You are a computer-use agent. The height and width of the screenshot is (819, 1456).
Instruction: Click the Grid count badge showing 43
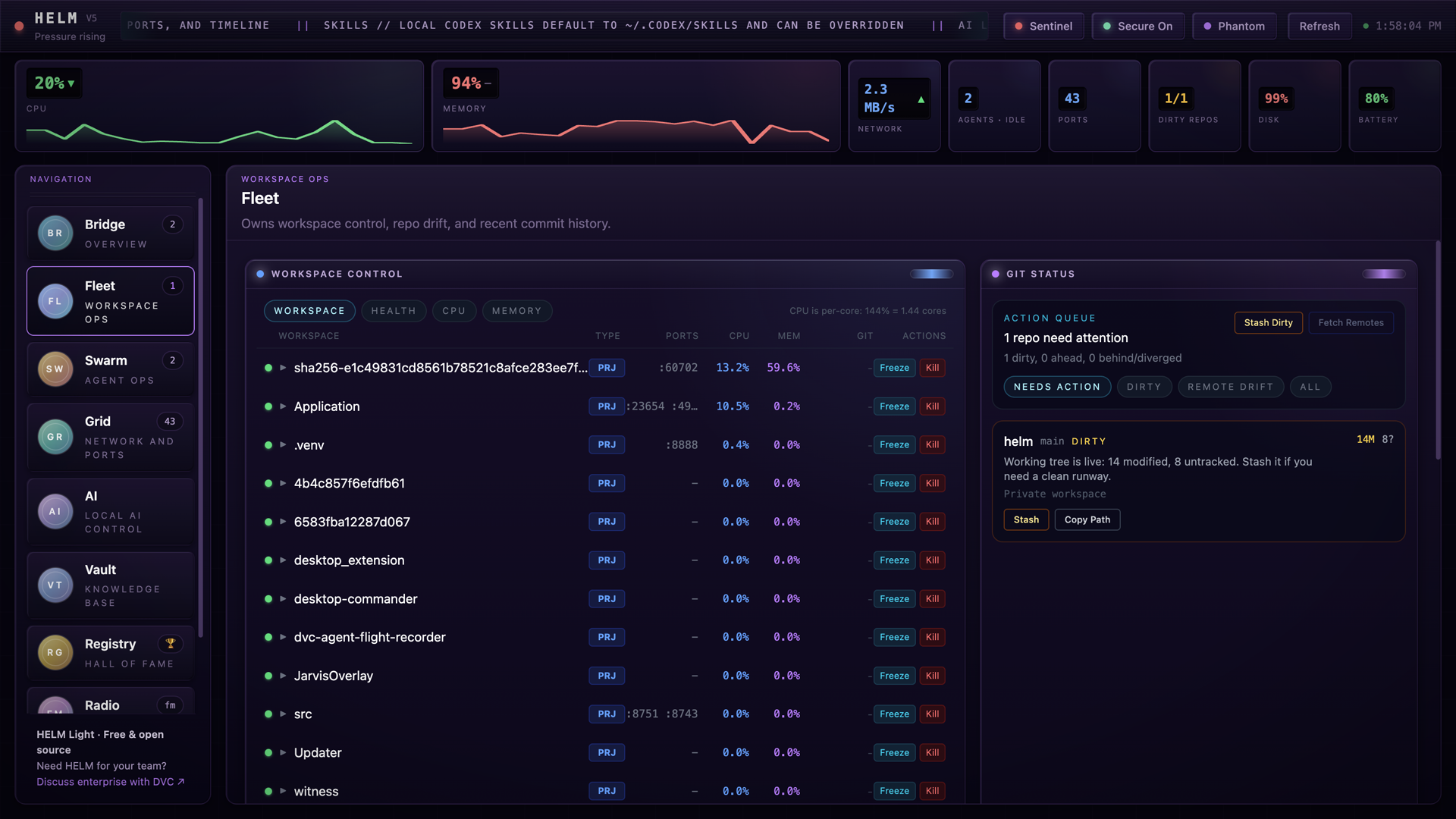[x=170, y=422]
